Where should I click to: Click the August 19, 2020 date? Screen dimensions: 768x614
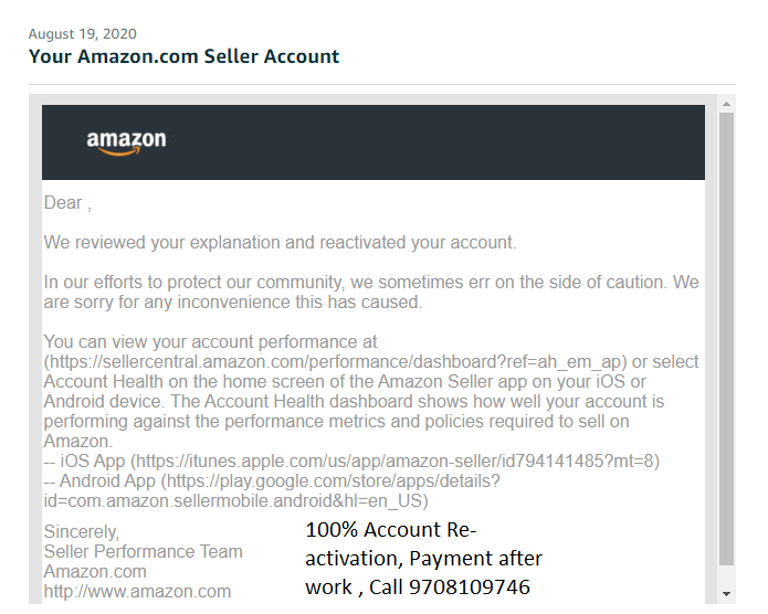tap(83, 34)
